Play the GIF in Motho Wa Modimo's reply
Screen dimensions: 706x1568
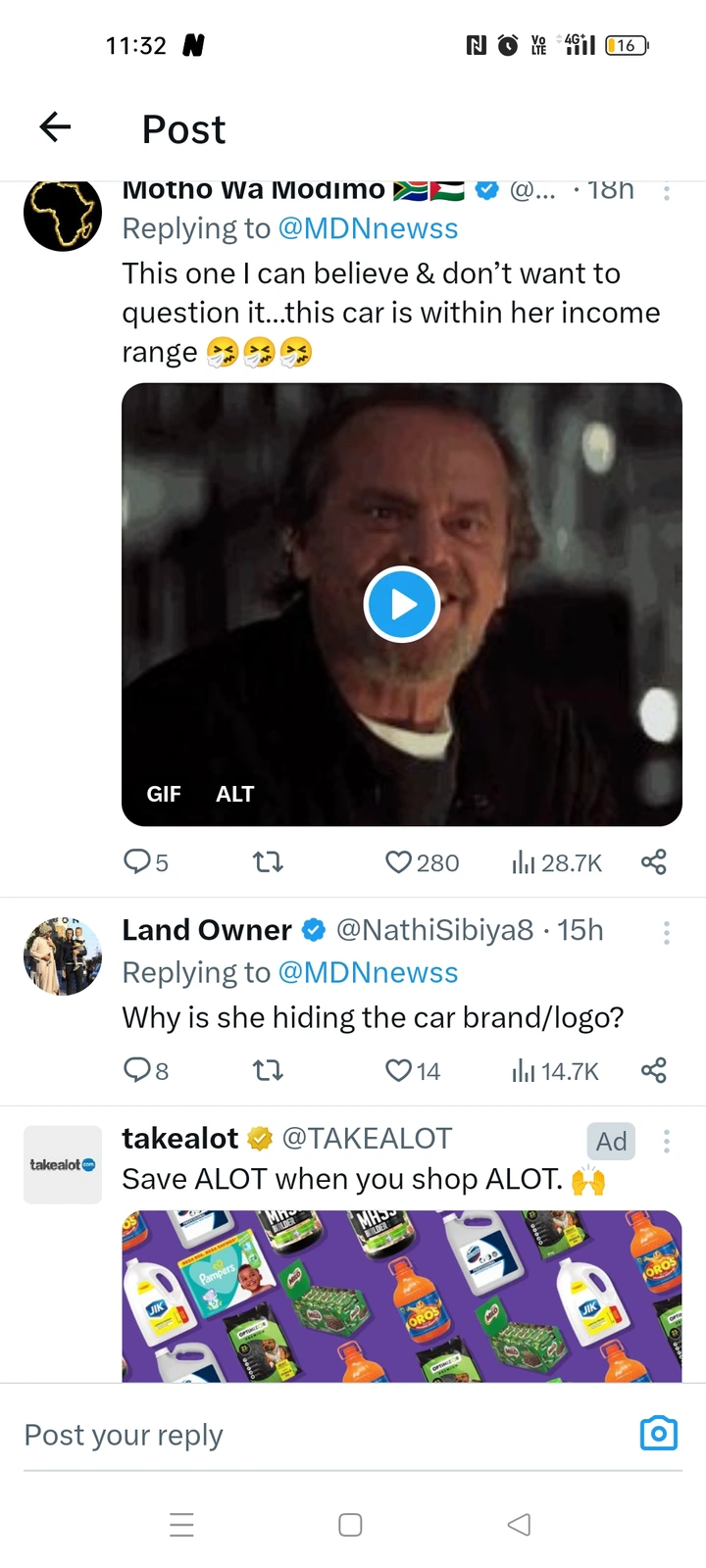point(401,605)
